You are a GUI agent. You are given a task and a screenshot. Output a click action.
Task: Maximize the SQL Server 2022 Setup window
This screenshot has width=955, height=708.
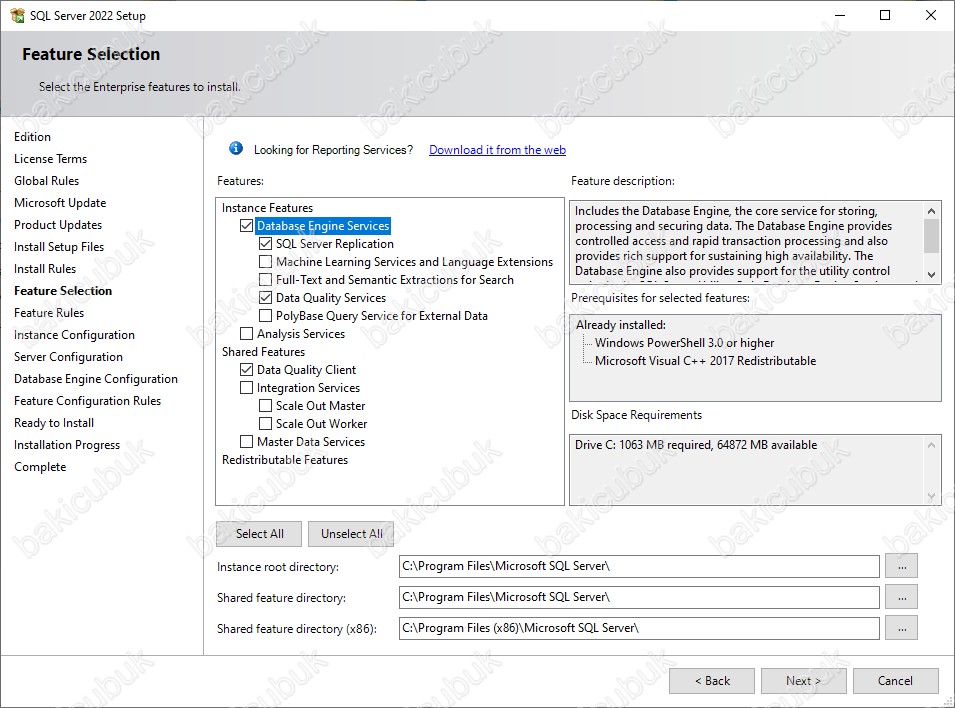885,15
